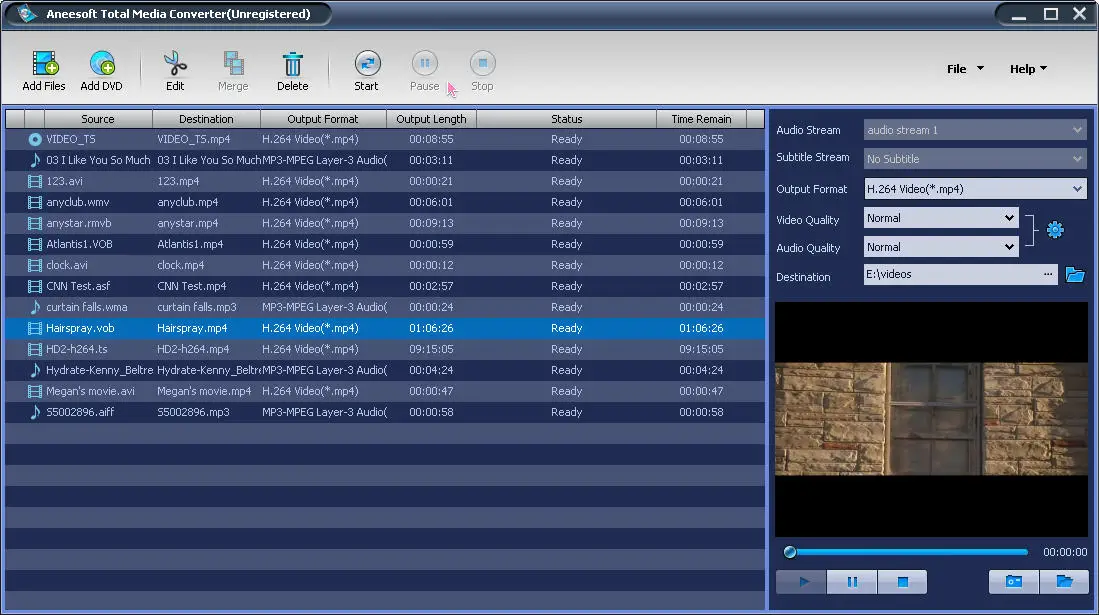The width and height of the screenshot is (1099, 615).
Task: Sort by the Status column header
Action: (x=566, y=119)
